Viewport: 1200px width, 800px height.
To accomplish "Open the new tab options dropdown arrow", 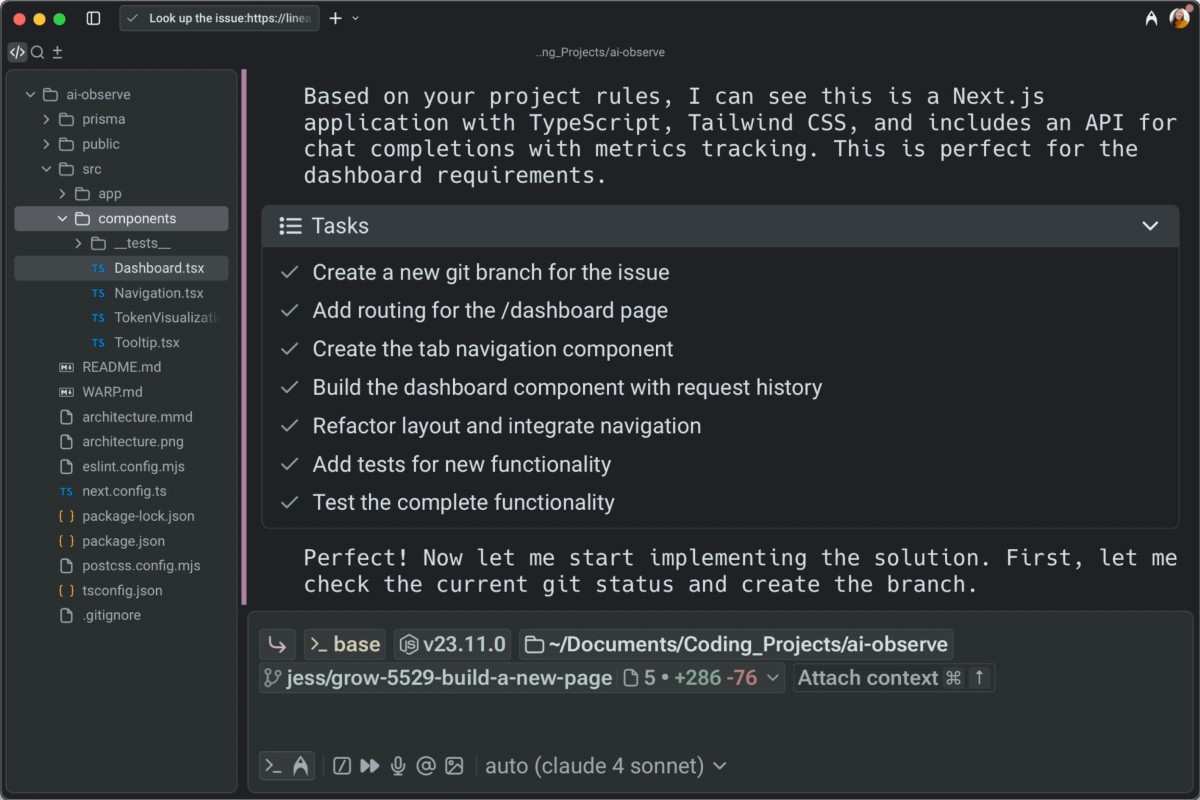I will [356, 18].
